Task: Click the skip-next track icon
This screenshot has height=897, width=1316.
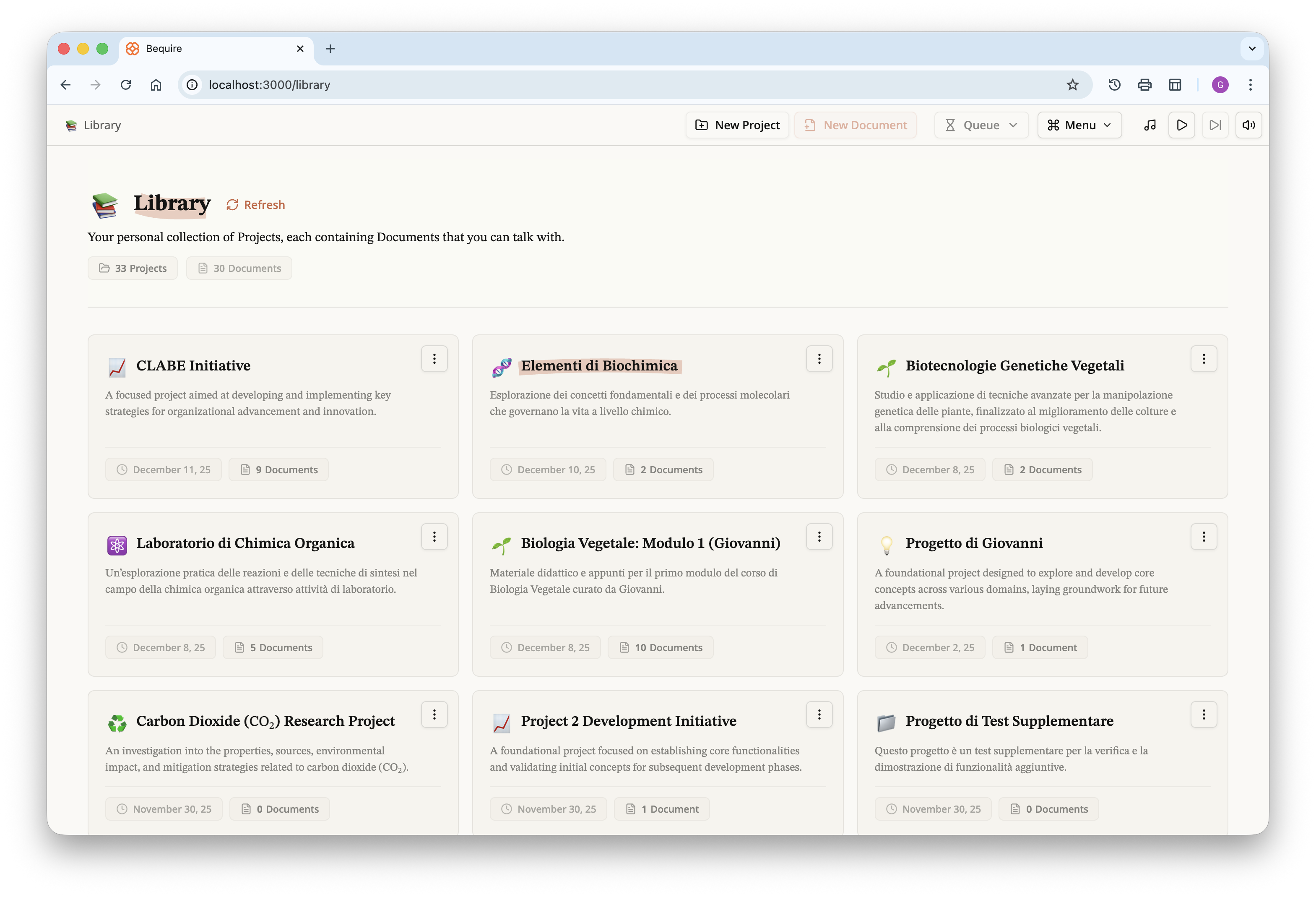Action: (1215, 125)
